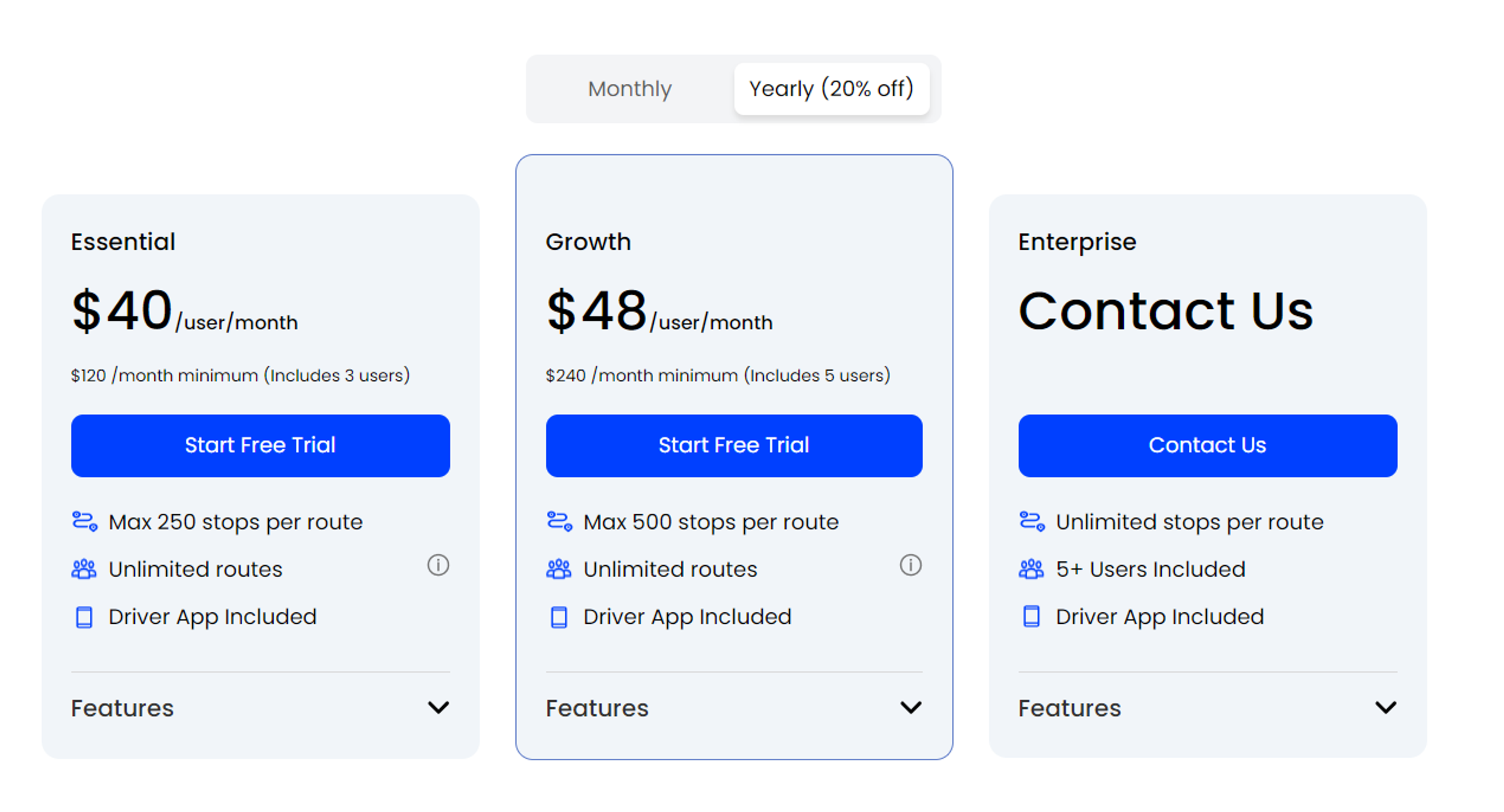The height and width of the screenshot is (812, 1504).
Task: Click $240 /month minimum text
Action: point(718,375)
